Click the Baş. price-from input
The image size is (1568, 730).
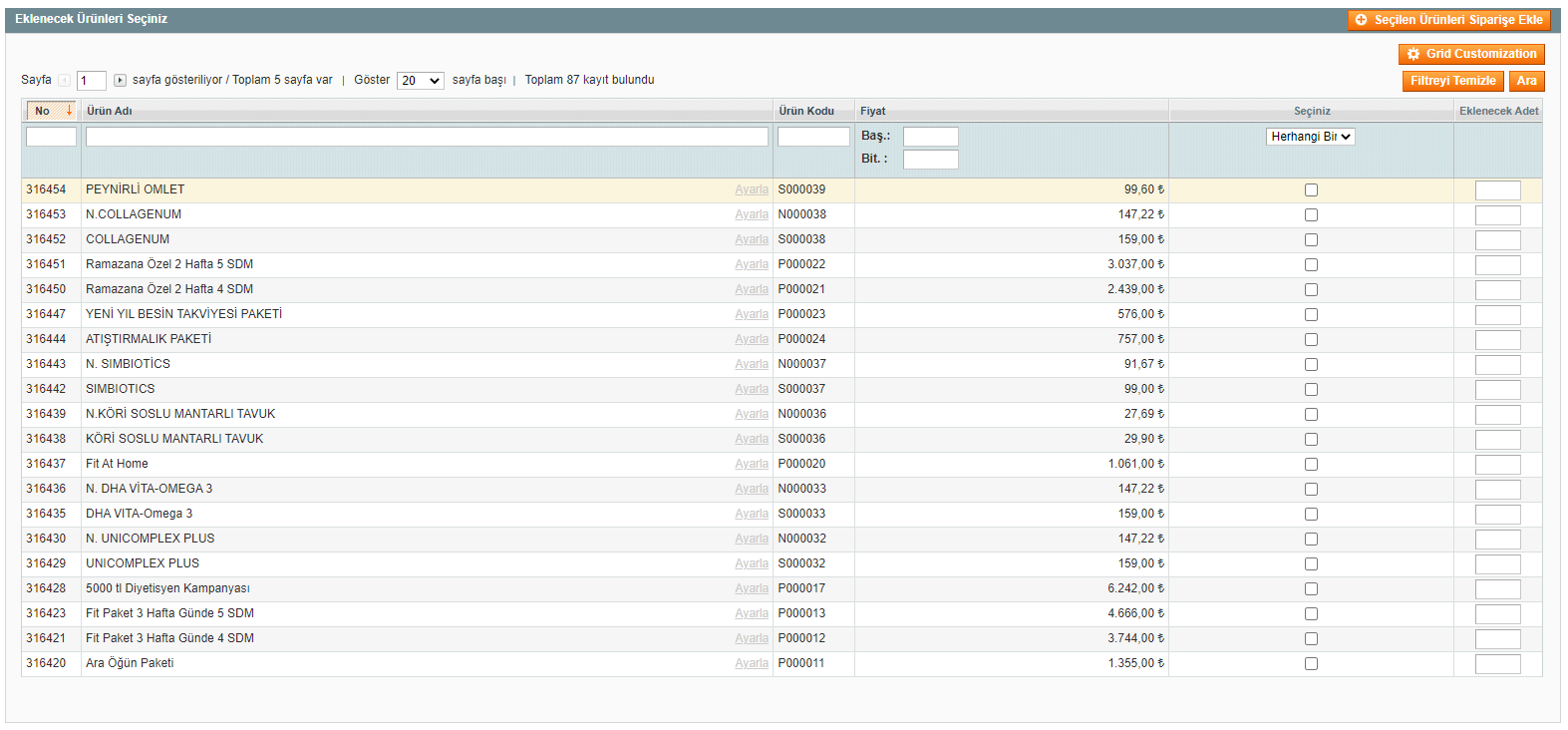pyautogui.click(x=931, y=137)
